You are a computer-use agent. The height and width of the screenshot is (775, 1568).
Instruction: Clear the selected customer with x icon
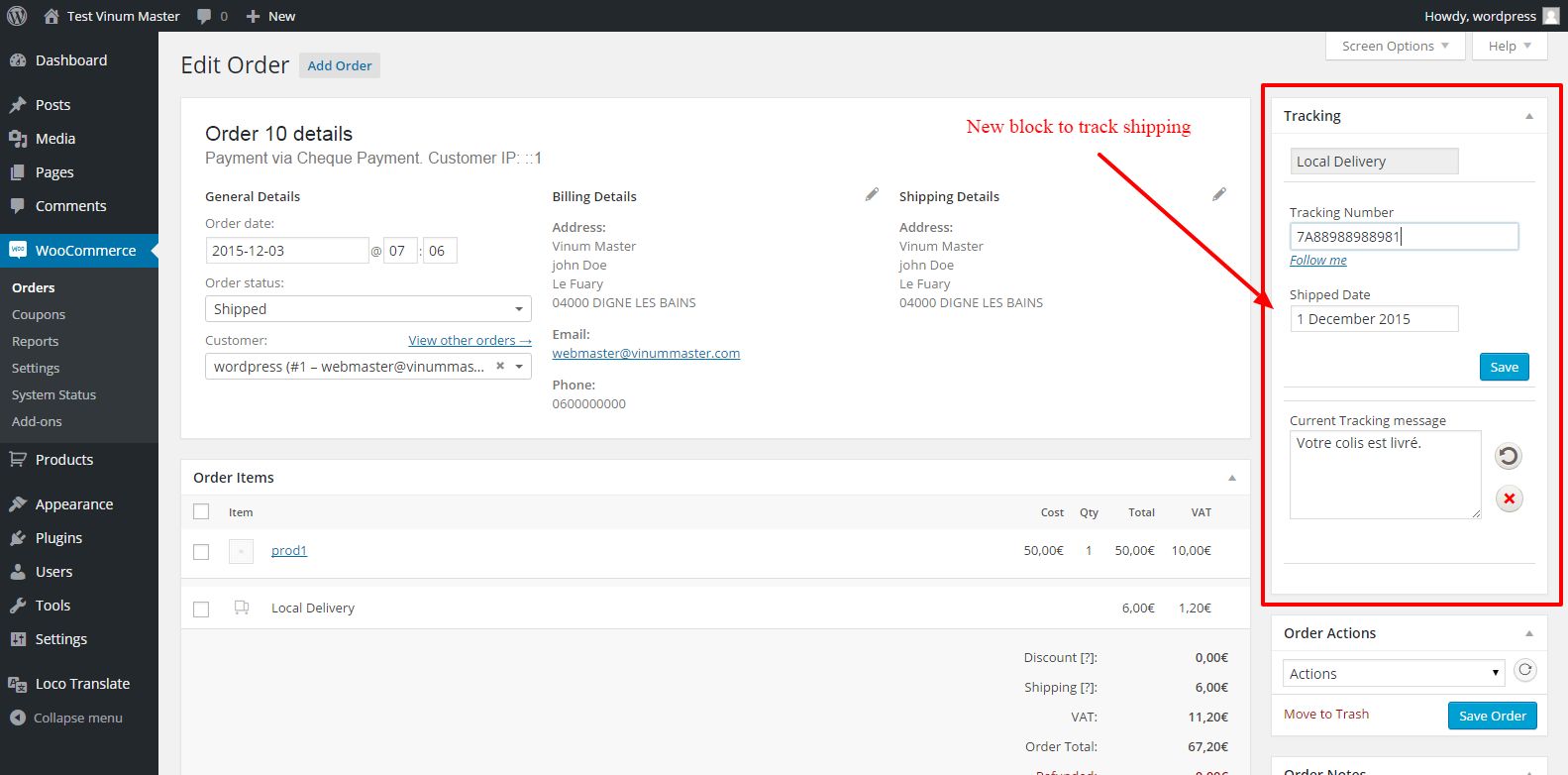pos(500,366)
